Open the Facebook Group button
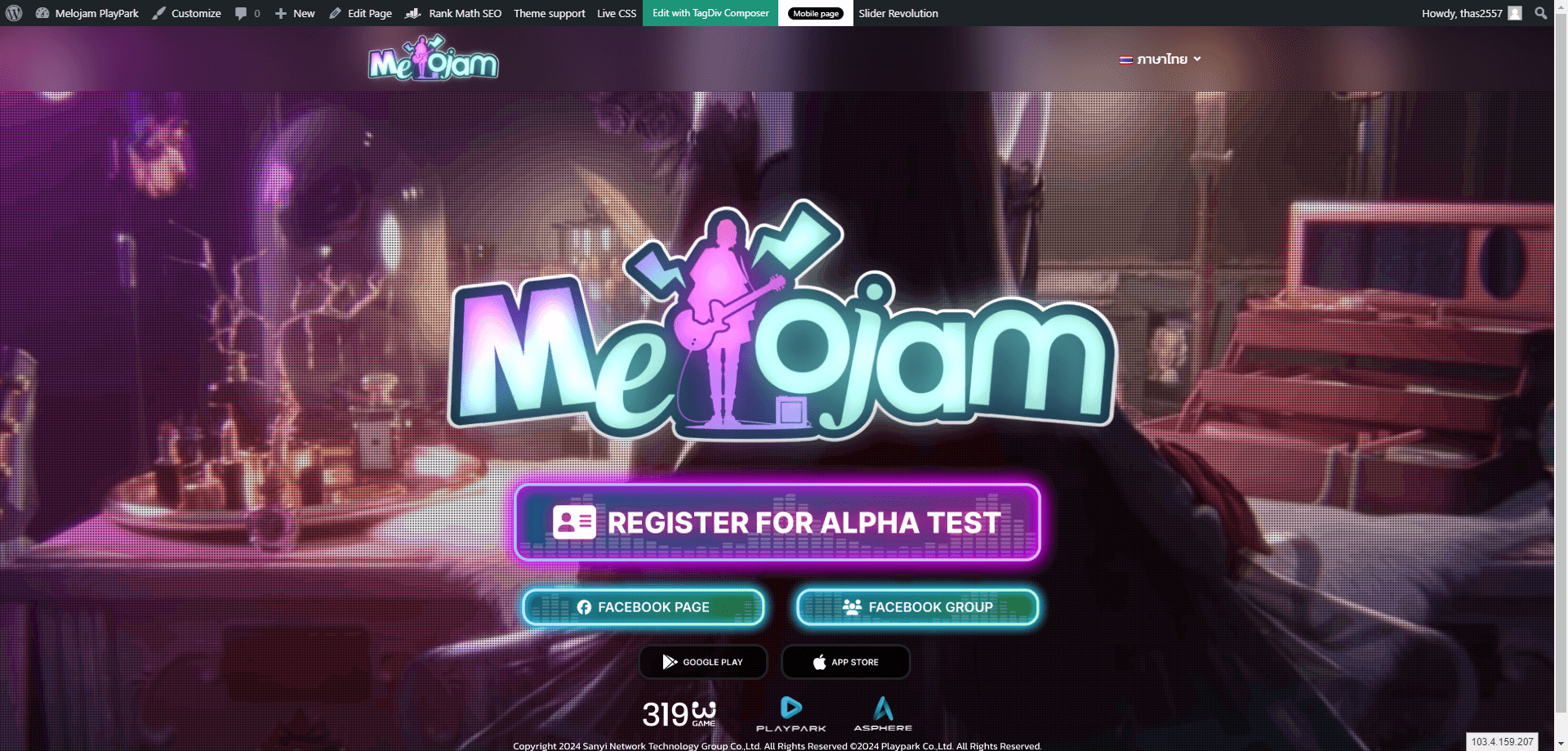Screen dimensions: 1568x751 (917, 607)
